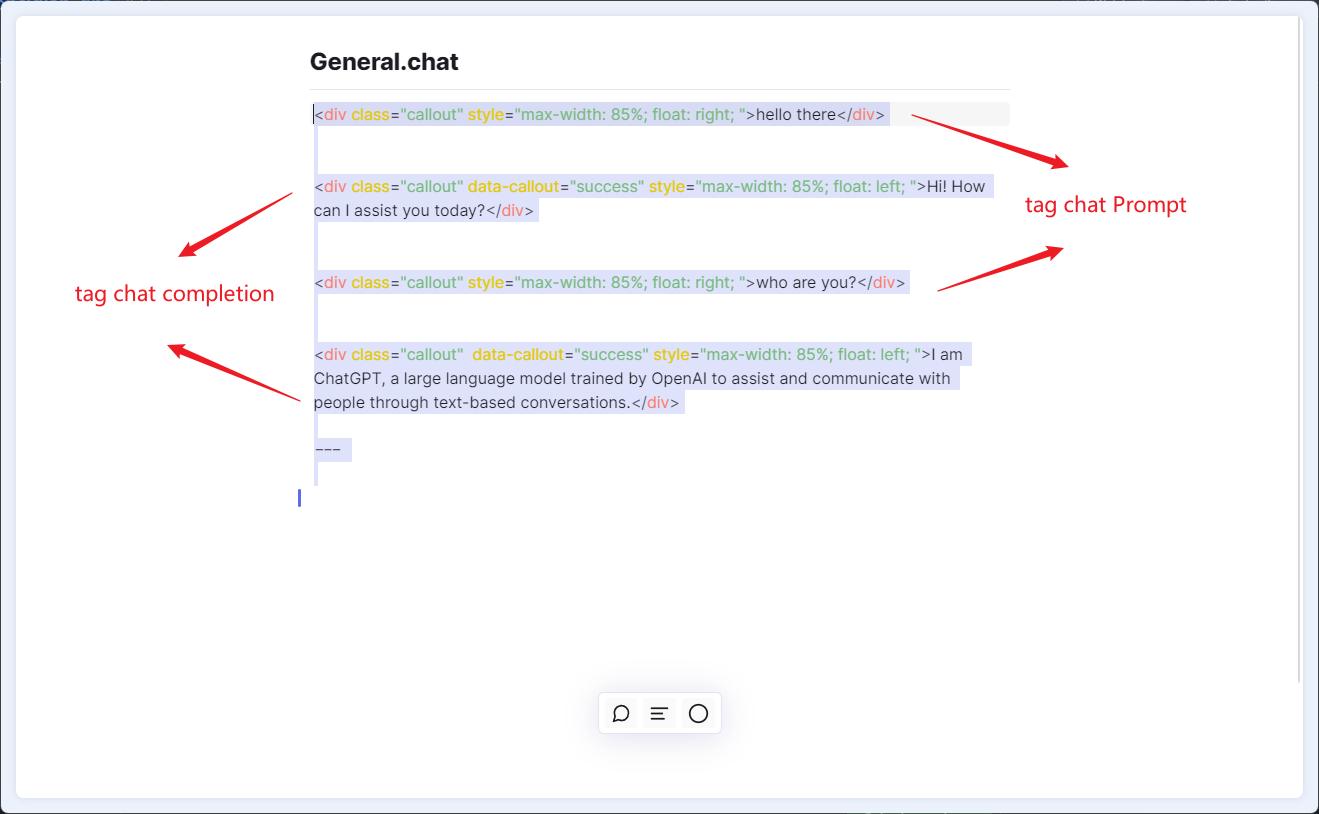Viewport: 1319px width, 814px height.
Task: Open the chat bubble icon in bottom toolbar
Action: [621, 713]
